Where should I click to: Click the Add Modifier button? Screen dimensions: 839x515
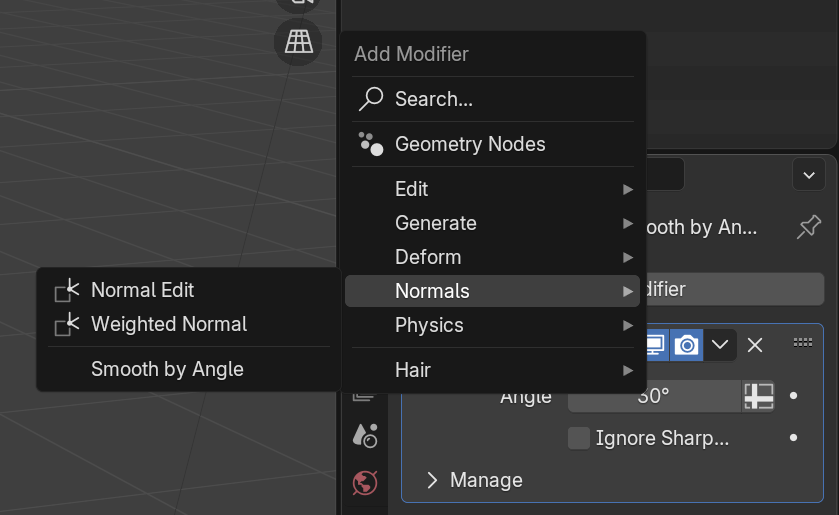[735, 289]
